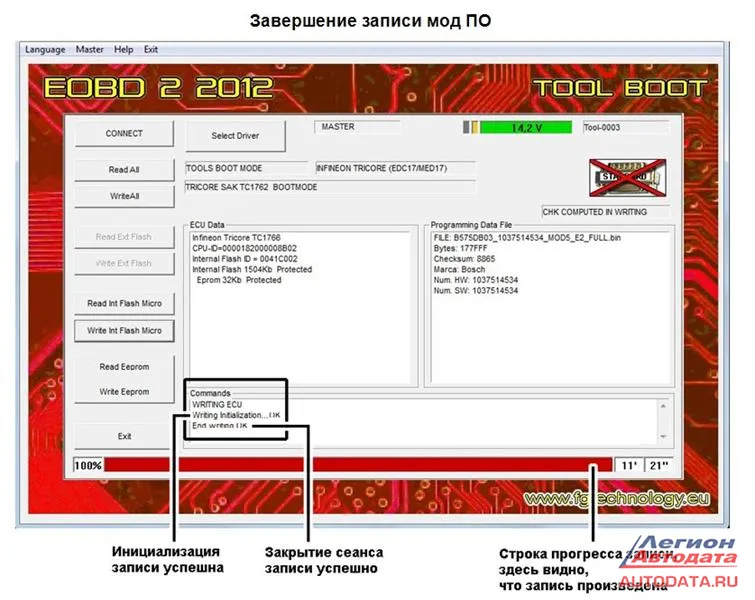Click the Tool-0003 field
Screen dimensions: 755x600
[626, 128]
